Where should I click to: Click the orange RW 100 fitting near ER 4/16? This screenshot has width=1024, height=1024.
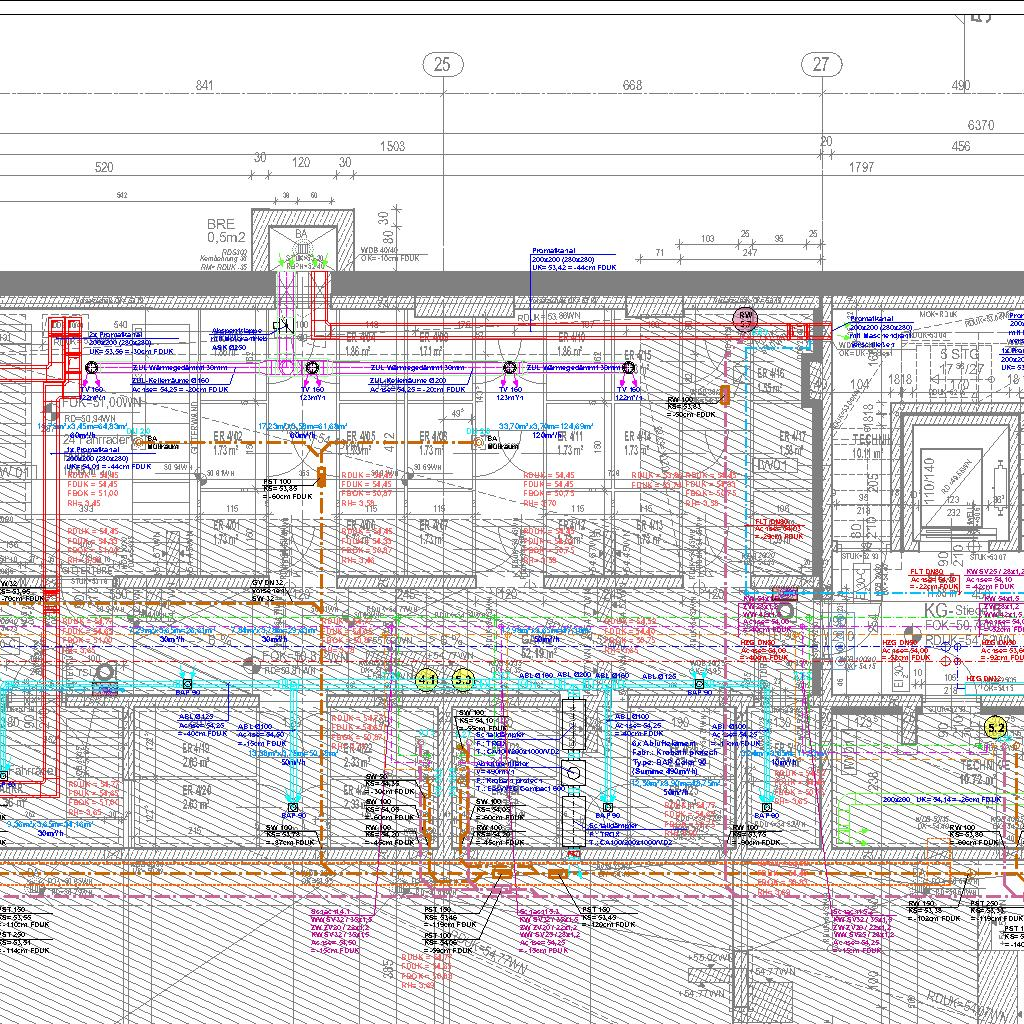[x=727, y=395]
